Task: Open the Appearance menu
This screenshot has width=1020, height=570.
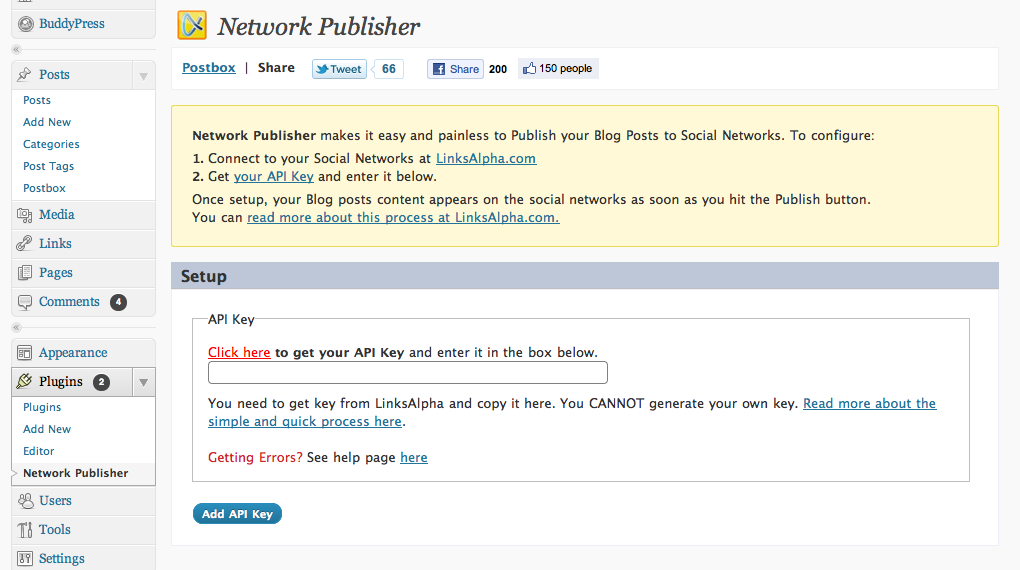Action: (x=73, y=353)
